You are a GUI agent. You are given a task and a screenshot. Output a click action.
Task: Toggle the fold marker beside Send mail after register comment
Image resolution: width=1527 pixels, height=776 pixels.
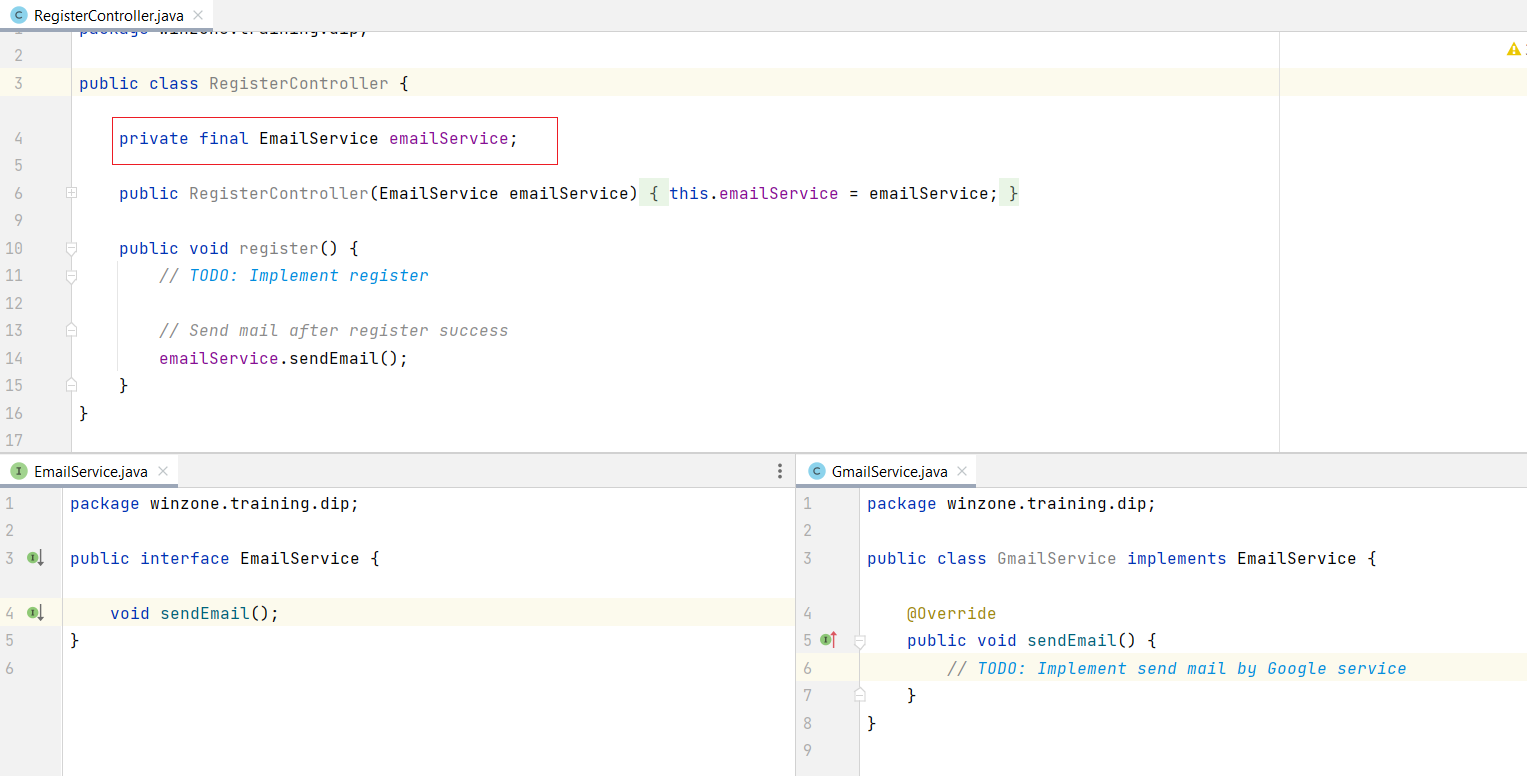[71, 329]
